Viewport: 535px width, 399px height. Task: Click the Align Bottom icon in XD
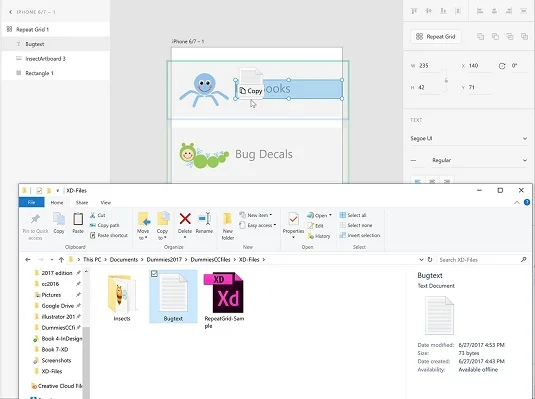coord(443,11)
